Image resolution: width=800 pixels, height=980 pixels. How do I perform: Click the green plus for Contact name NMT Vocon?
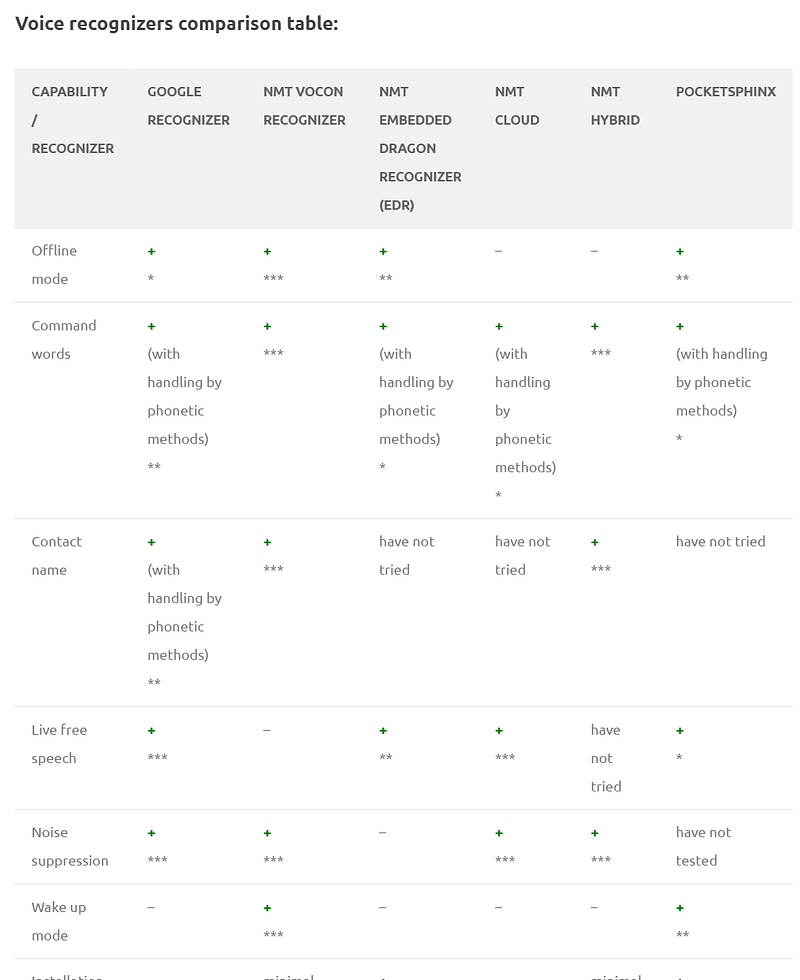click(x=268, y=542)
